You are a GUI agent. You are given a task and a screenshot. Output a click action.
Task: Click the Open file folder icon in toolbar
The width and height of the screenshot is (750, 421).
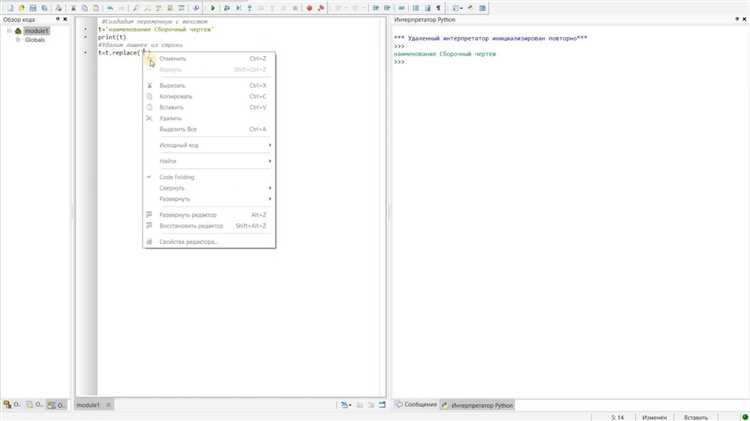(22, 8)
